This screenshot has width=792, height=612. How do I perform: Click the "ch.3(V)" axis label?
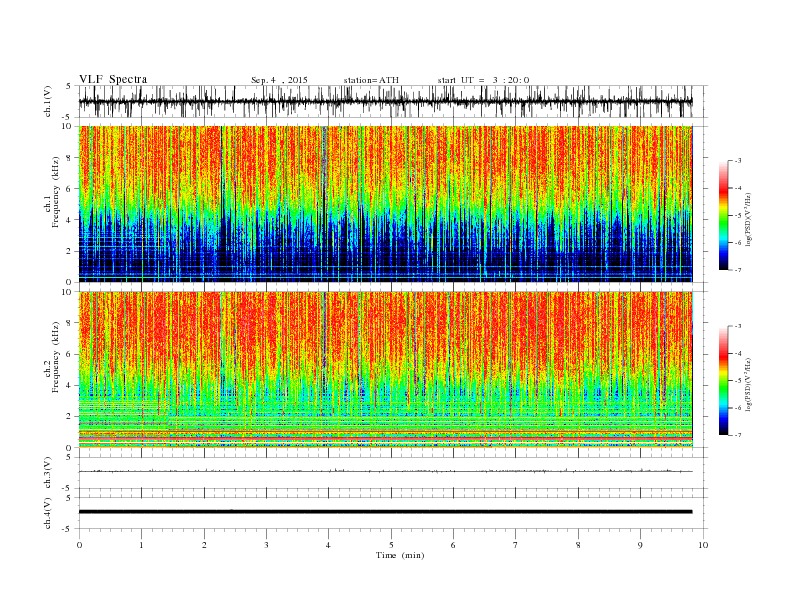coord(48,473)
